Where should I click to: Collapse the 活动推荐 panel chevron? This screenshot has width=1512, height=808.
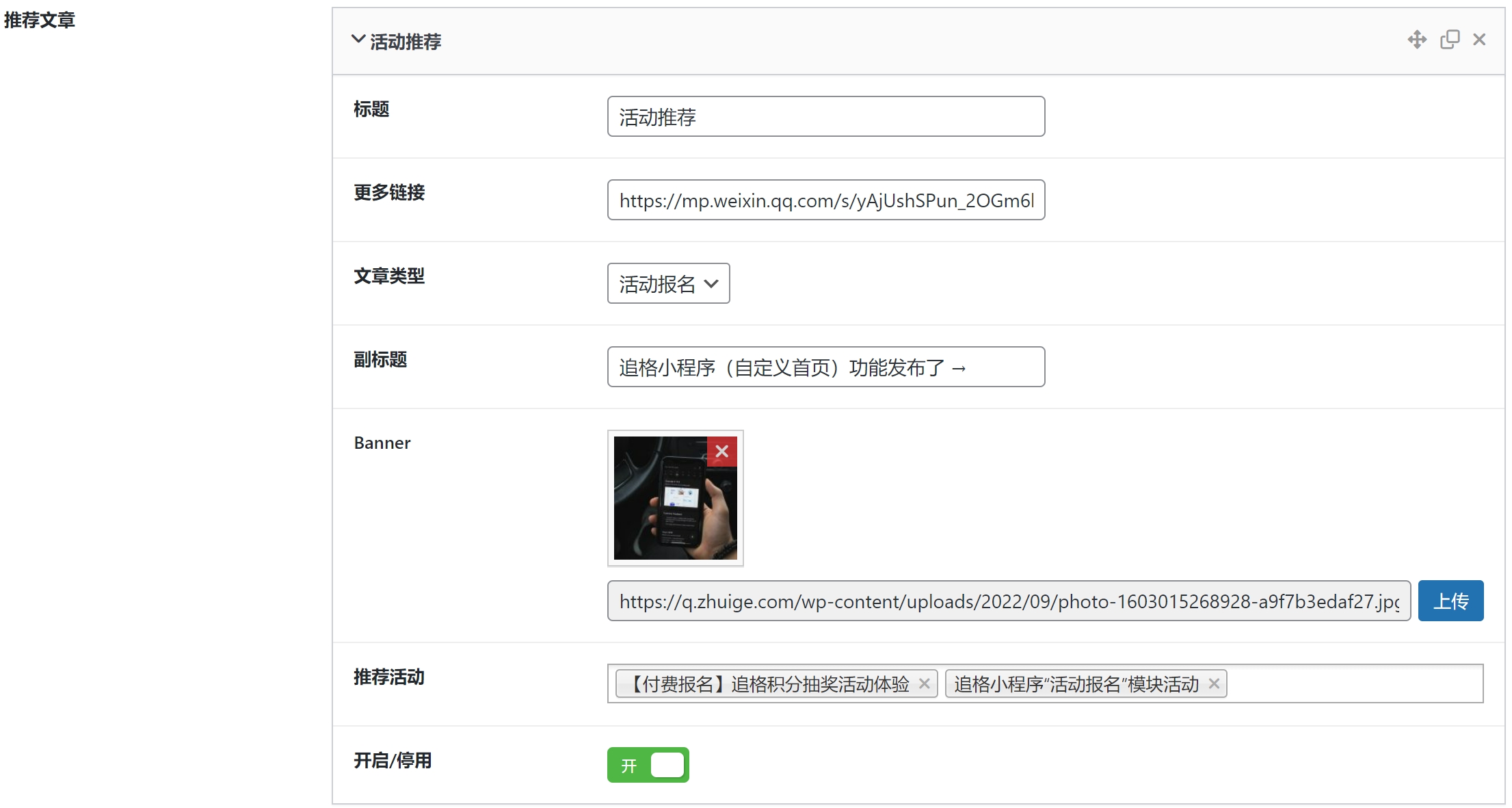tap(358, 40)
